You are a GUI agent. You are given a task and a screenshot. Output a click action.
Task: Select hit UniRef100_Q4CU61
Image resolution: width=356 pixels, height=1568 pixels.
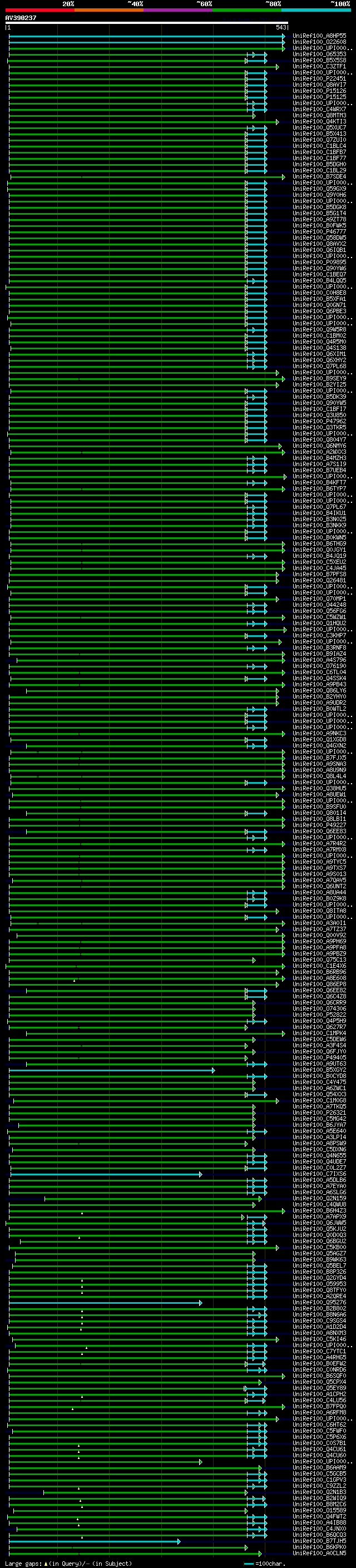pos(319,1449)
